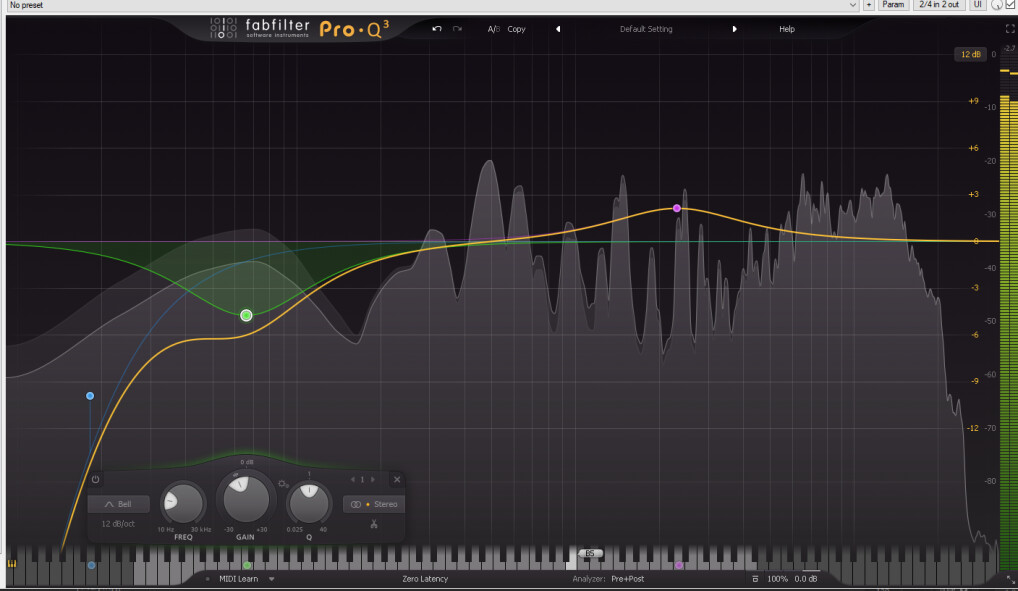
Task: Close the band control panel
Action: pyautogui.click(x=397, y=480)
